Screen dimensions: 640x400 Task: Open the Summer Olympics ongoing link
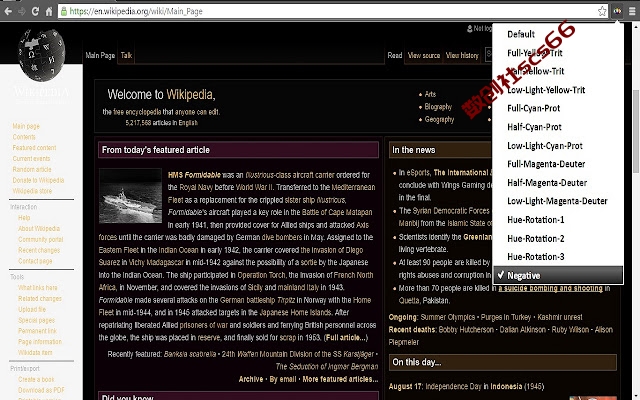448,317
